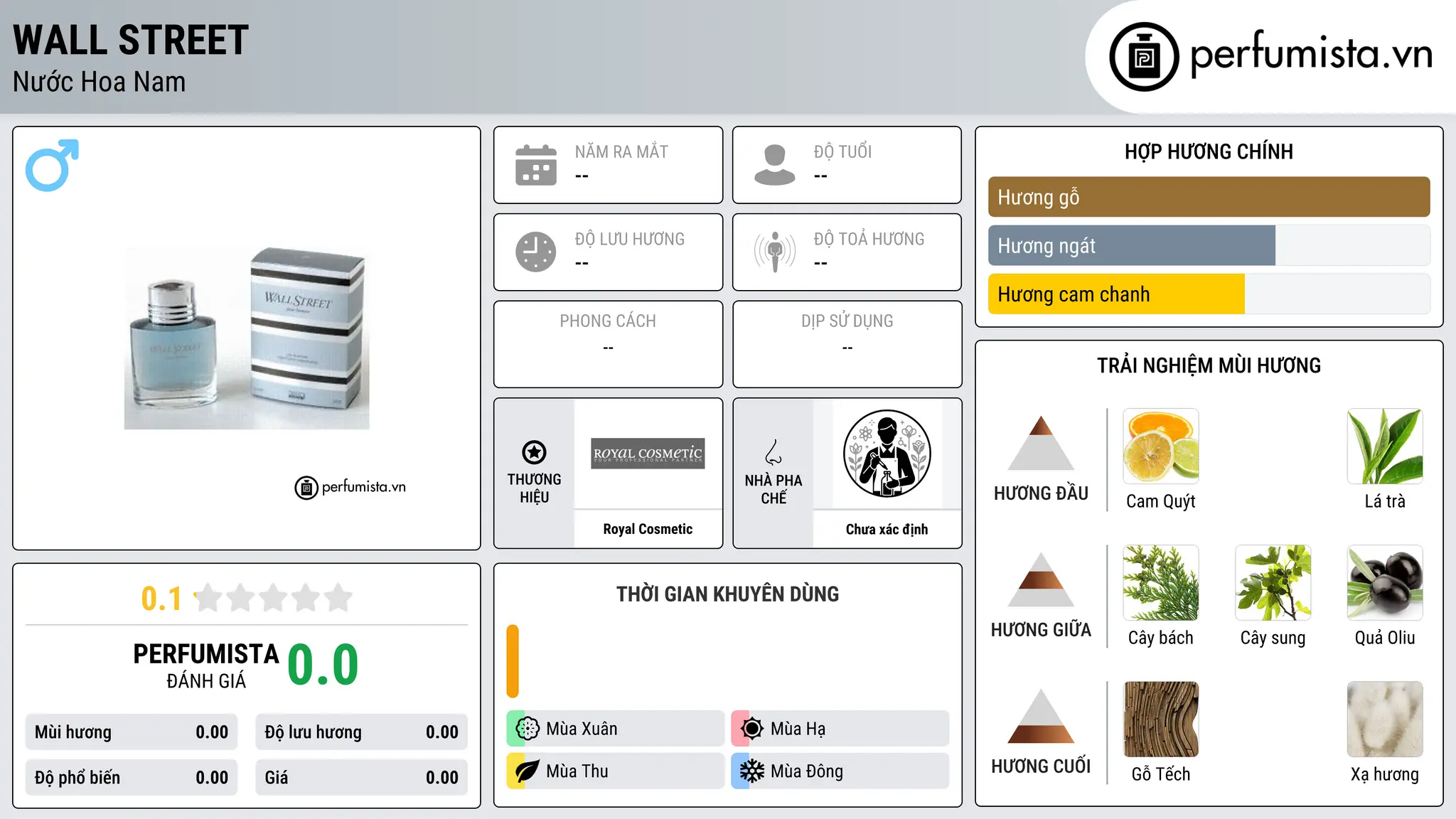This screenshot has height=819, width=1456.
Task: Select the Quả Oliu note image
Action: pyautogui.click(x=1385, y=583)
